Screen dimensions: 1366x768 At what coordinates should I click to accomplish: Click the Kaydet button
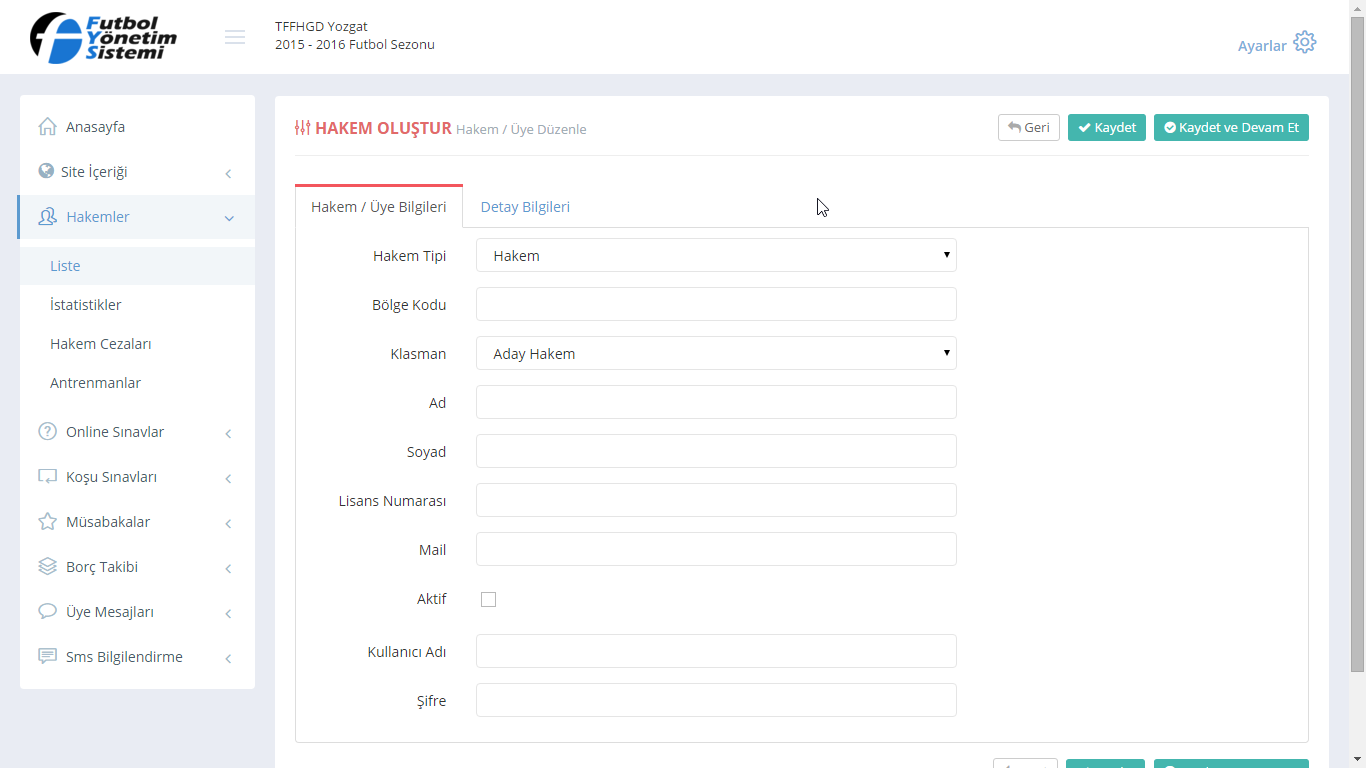(1106, 128)
